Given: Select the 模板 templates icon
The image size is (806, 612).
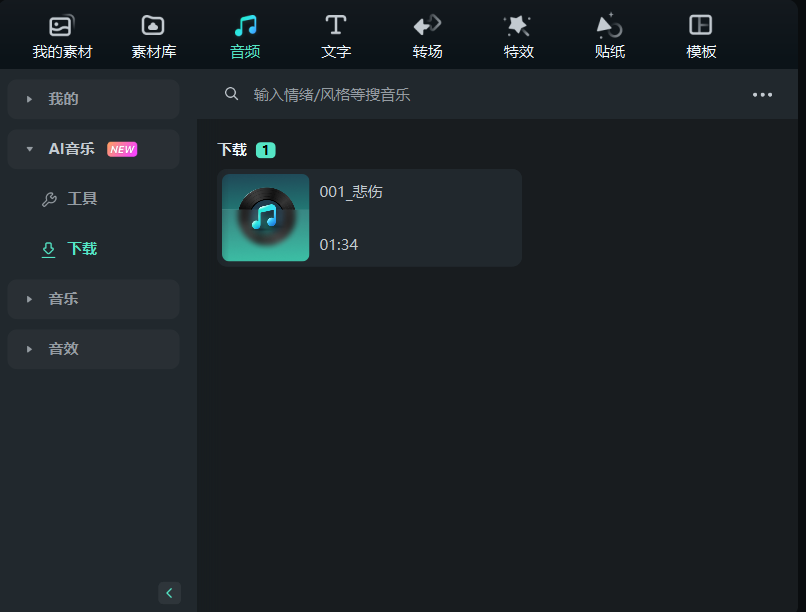Looking at the screenshot, I should tap(700, 24).
